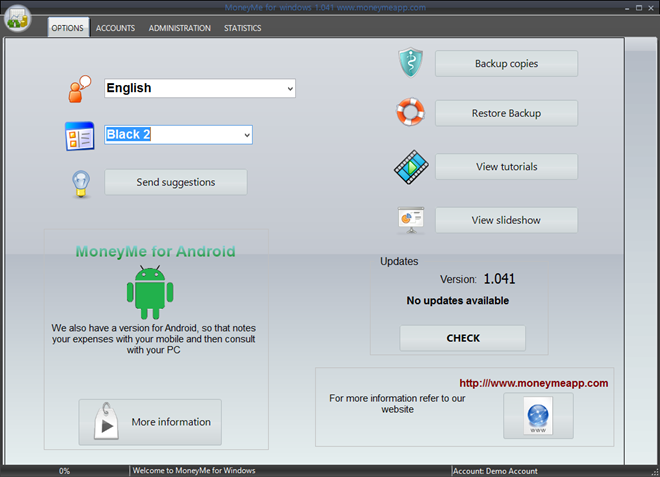The width and height of the screenshot is (660, 477).
Task: Click the backup shield icon
Action: coord(410,63)
